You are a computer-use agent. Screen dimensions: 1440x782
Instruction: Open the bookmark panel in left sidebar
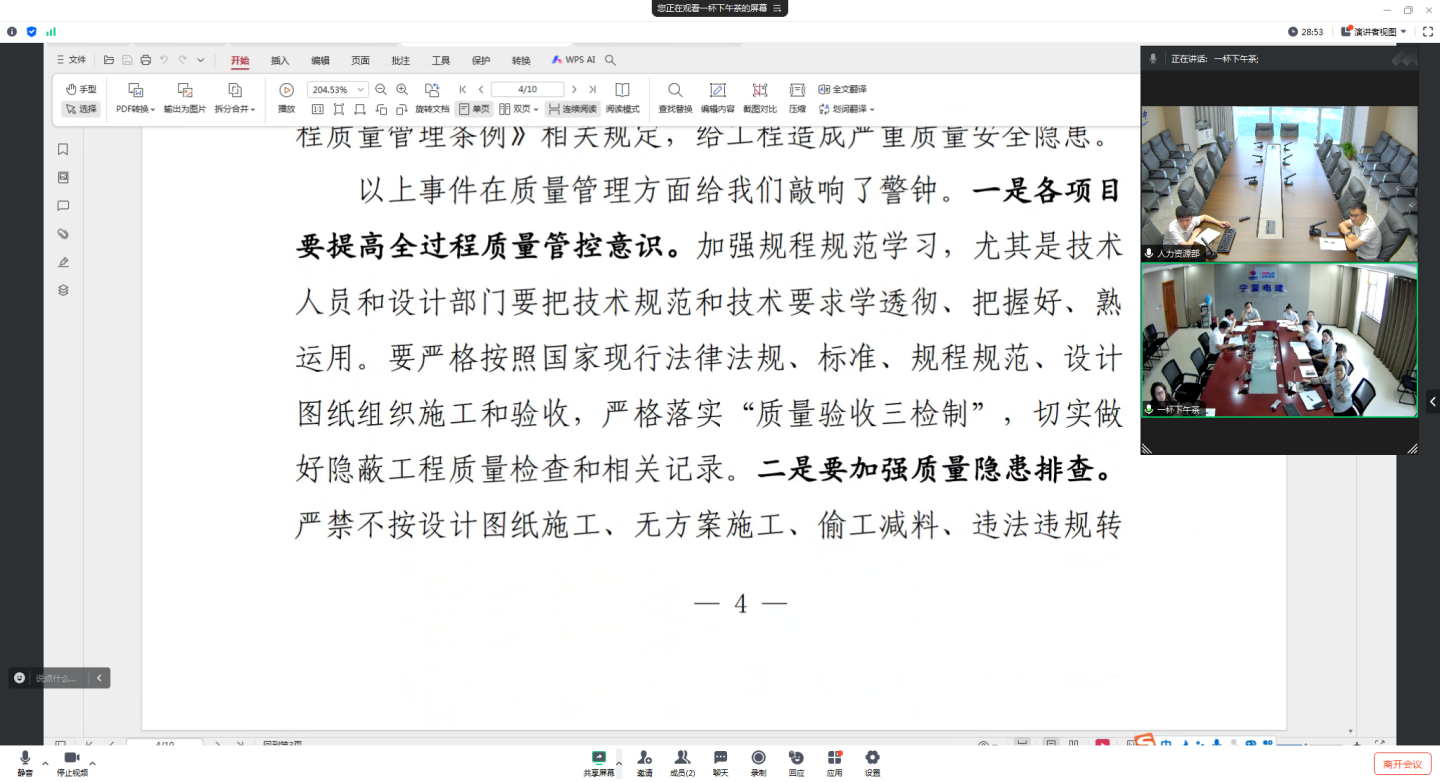point(63,149)
